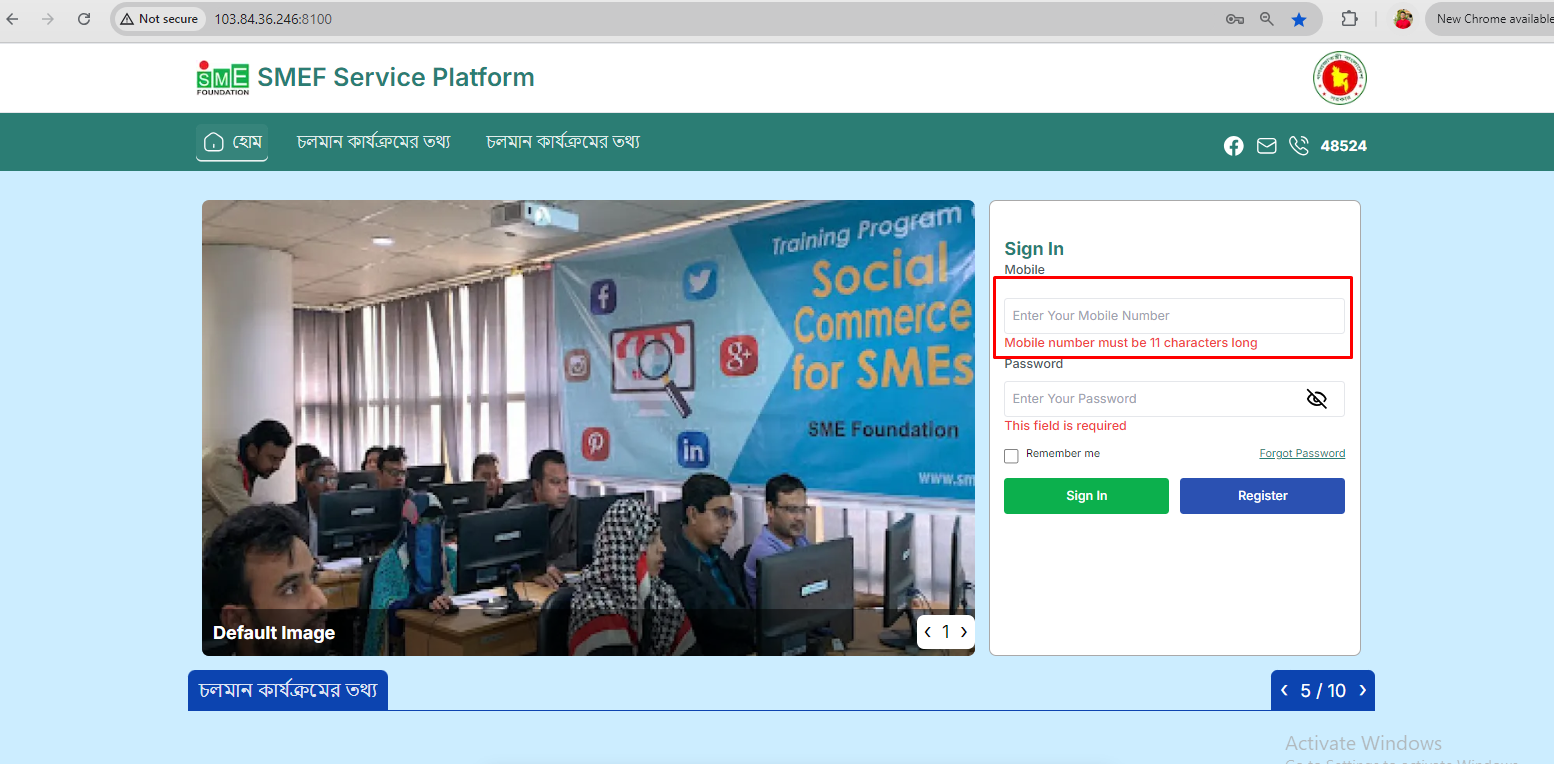
Task: Open the Chrome profile avatar
Action: pos(1403,19)
